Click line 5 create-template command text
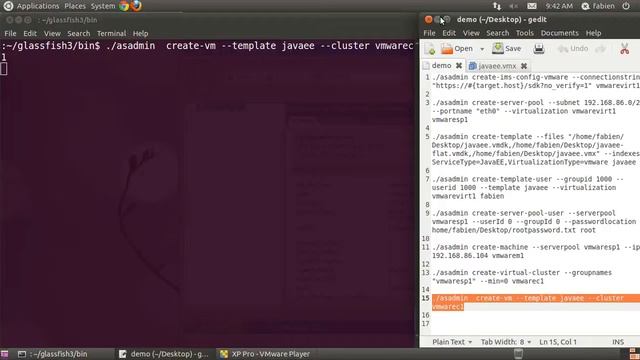The image size is (640, 360). pyautogui.click(x=536, y=149)
